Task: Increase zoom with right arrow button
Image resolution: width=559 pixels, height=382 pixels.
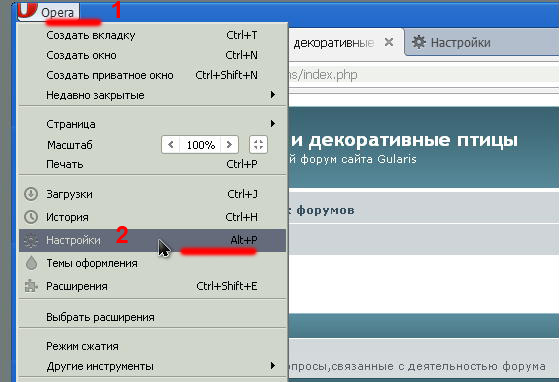Action: click(x=229, y=145)
